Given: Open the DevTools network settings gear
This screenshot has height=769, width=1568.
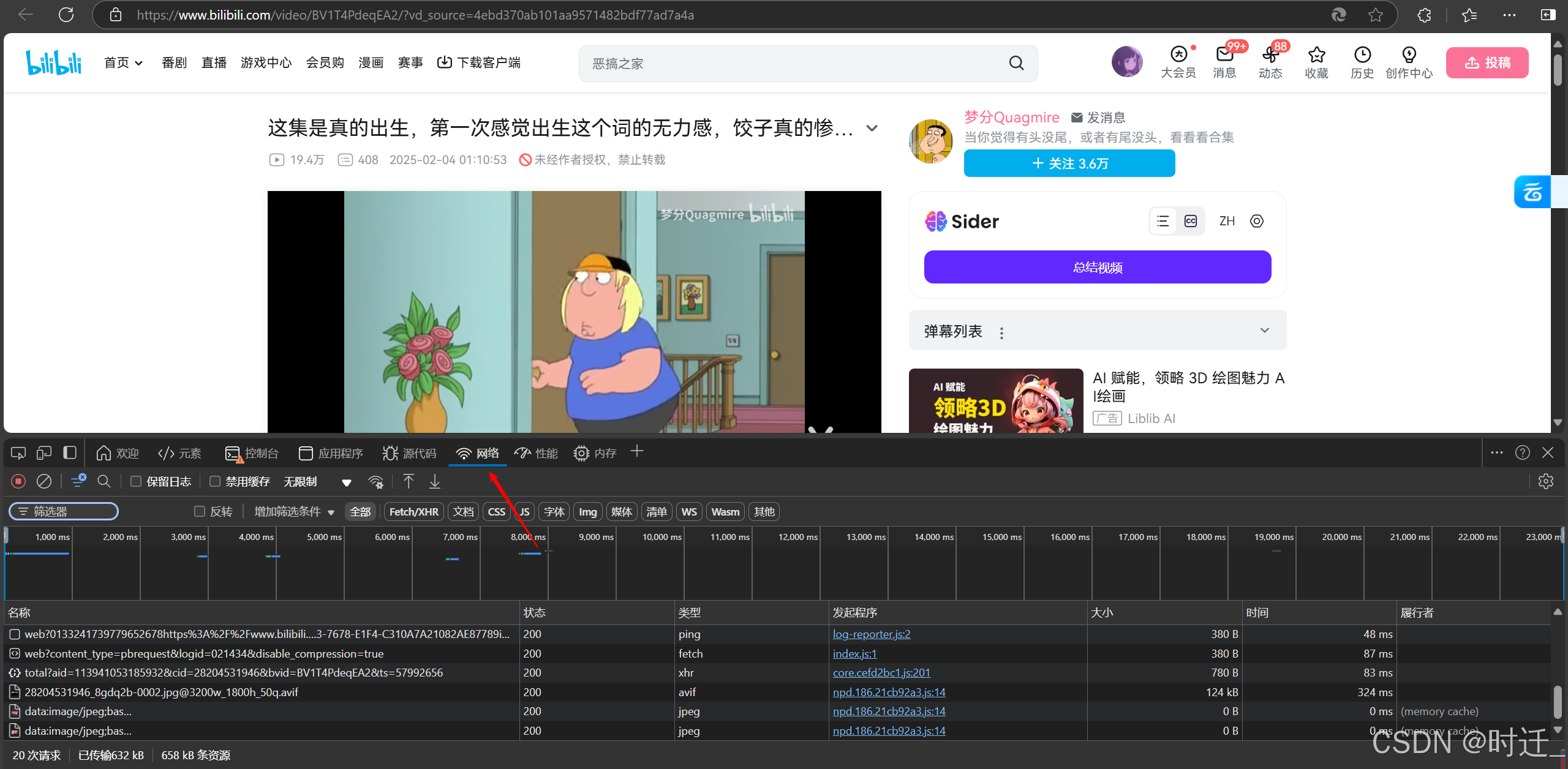Looking at the screenshot, I should (x=1545, y=482).
